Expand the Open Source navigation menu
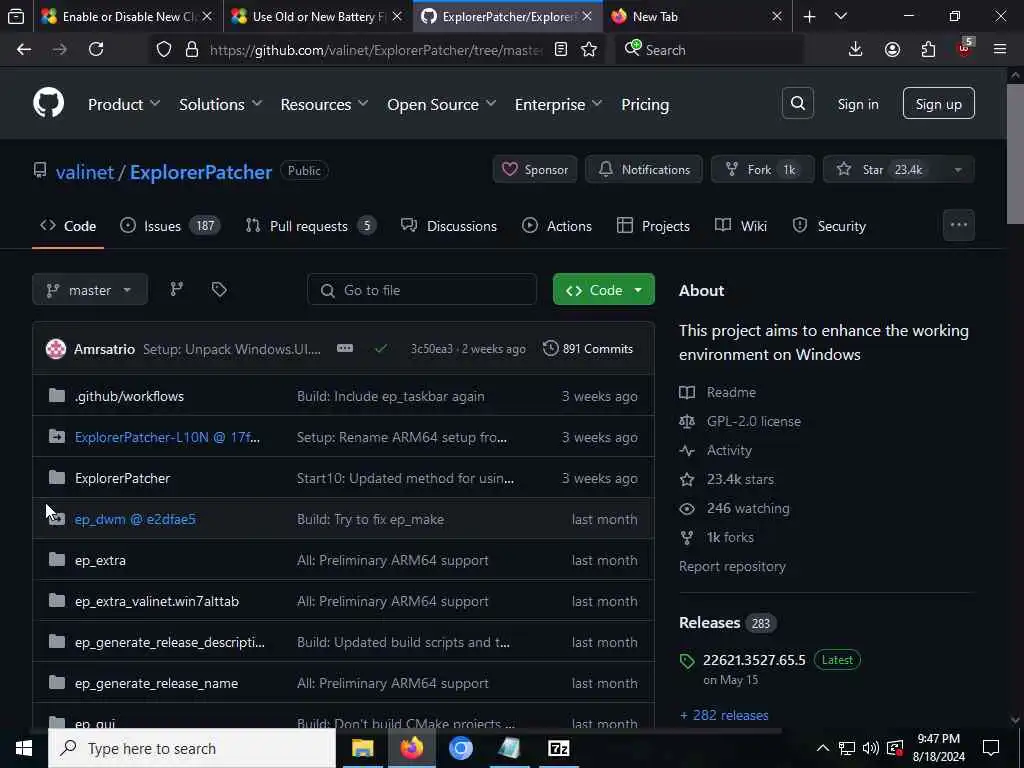This screenshot has width=1024, height=768. tap(441, 104)
